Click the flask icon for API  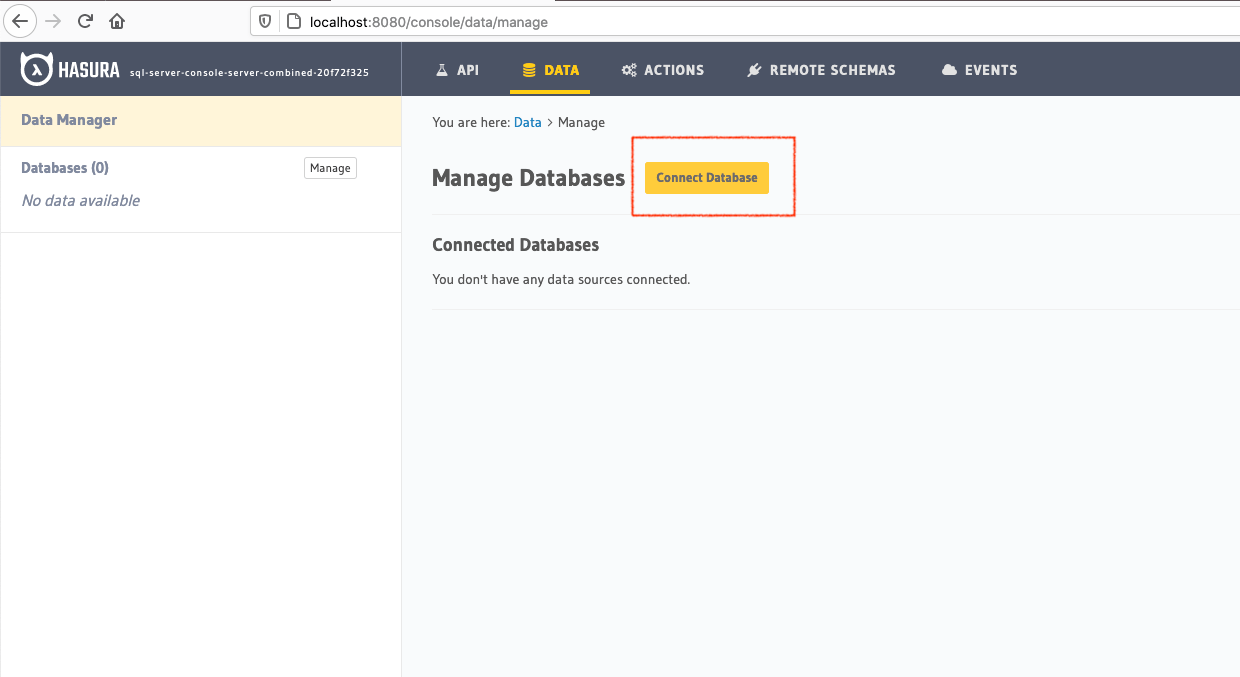click(x=442, y=70)
